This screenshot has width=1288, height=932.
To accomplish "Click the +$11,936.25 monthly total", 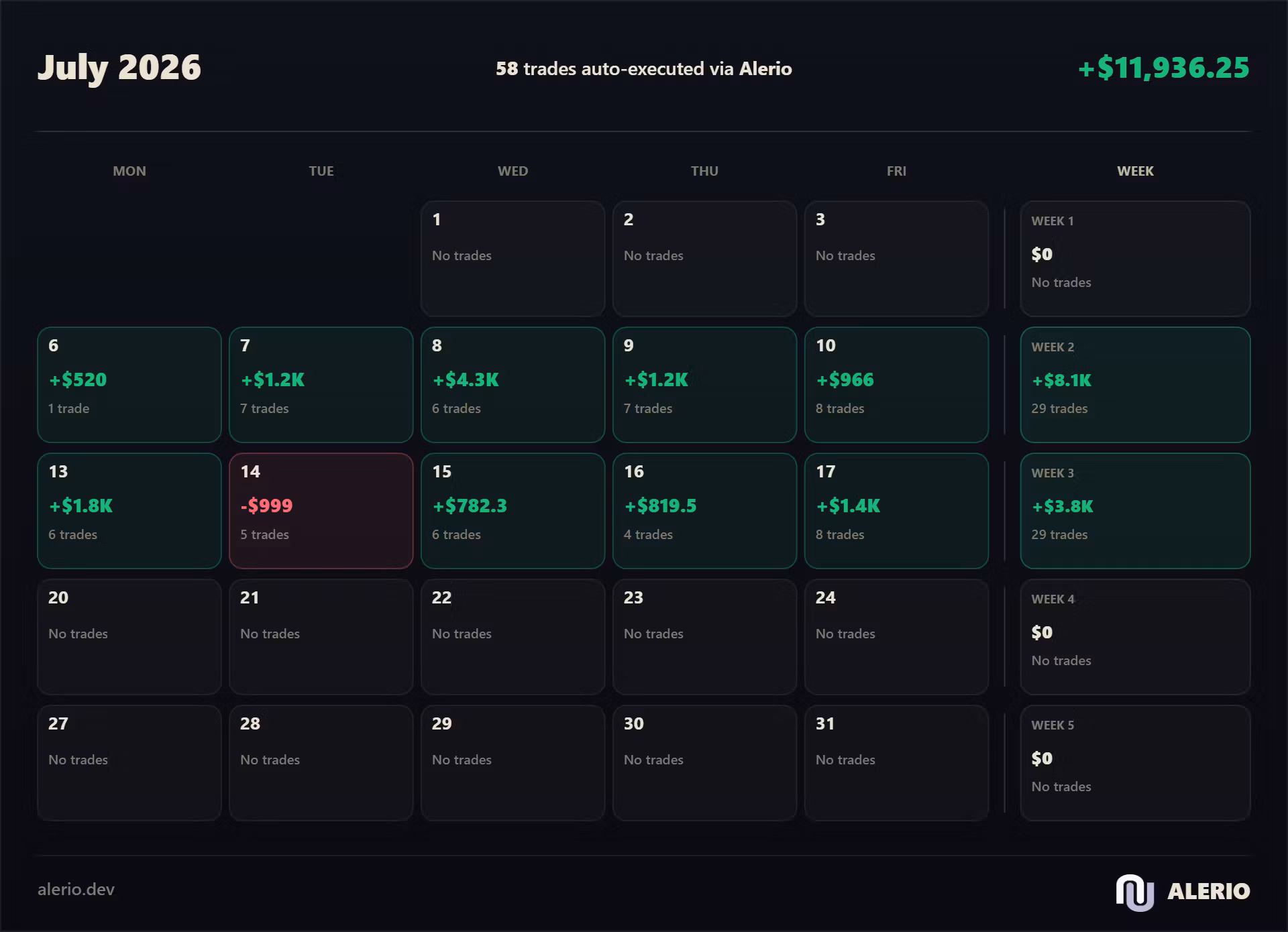I will pyautogui.click(x=1164, y=68).
